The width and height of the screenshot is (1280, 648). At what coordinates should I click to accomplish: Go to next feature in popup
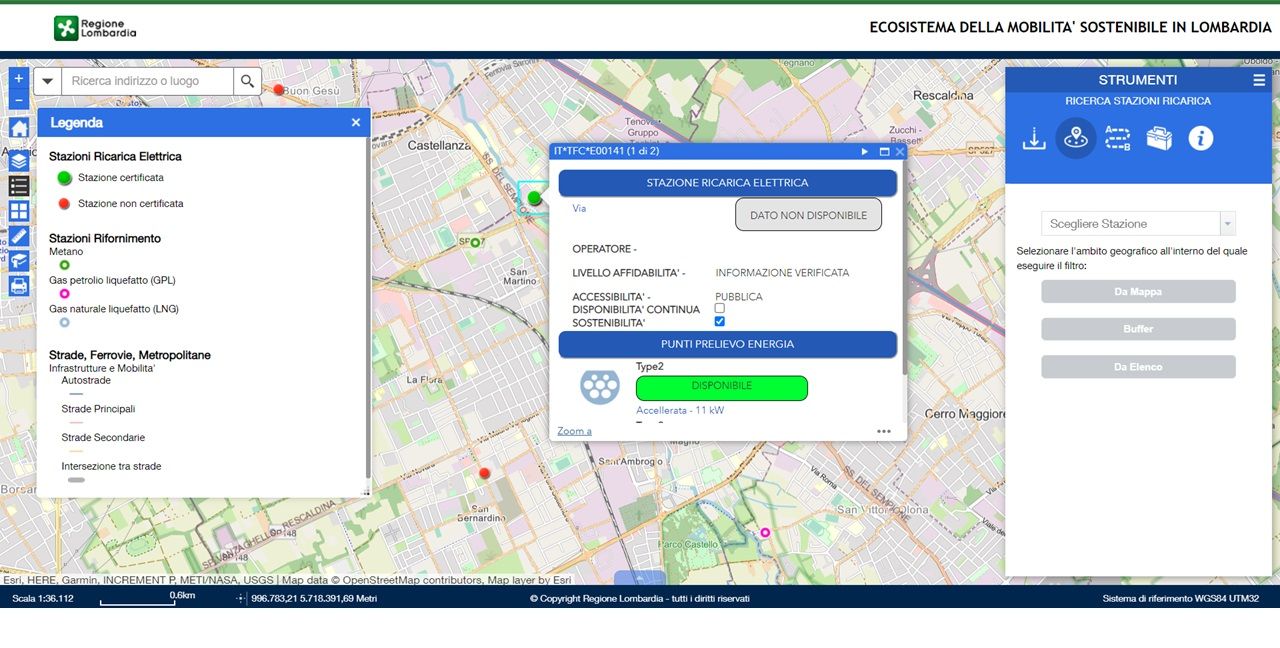pos(865,152)
